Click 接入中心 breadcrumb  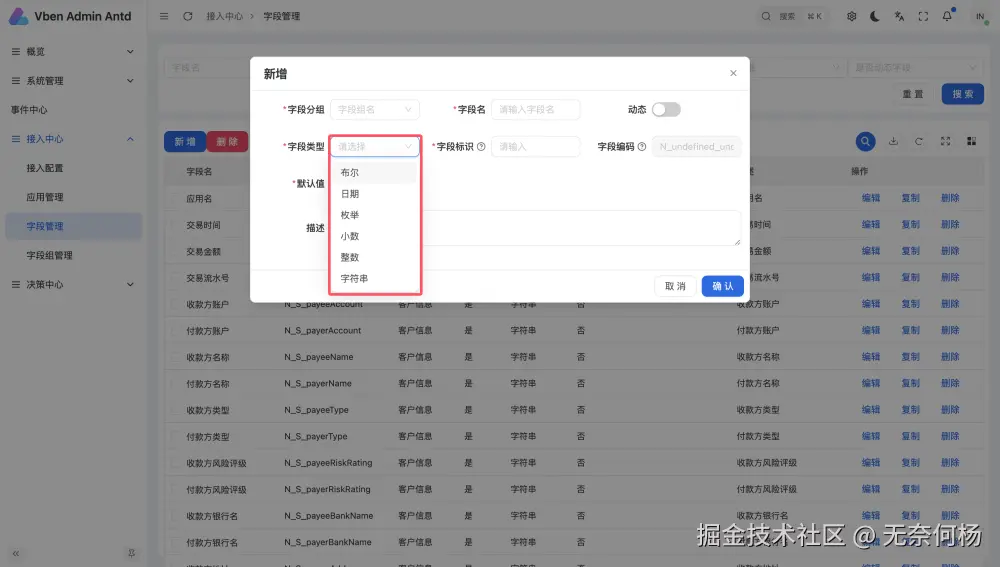(x=224, y=16)
